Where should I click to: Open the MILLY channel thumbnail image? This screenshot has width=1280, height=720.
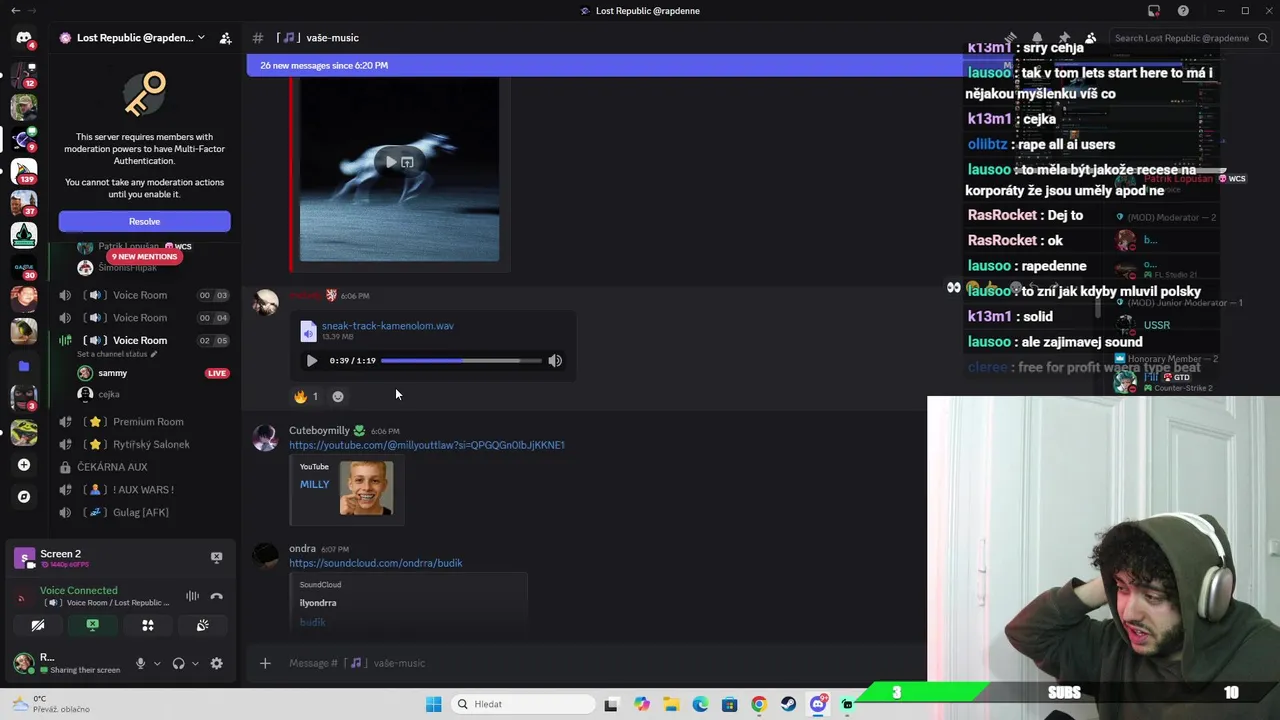click(x=366, y=488)
